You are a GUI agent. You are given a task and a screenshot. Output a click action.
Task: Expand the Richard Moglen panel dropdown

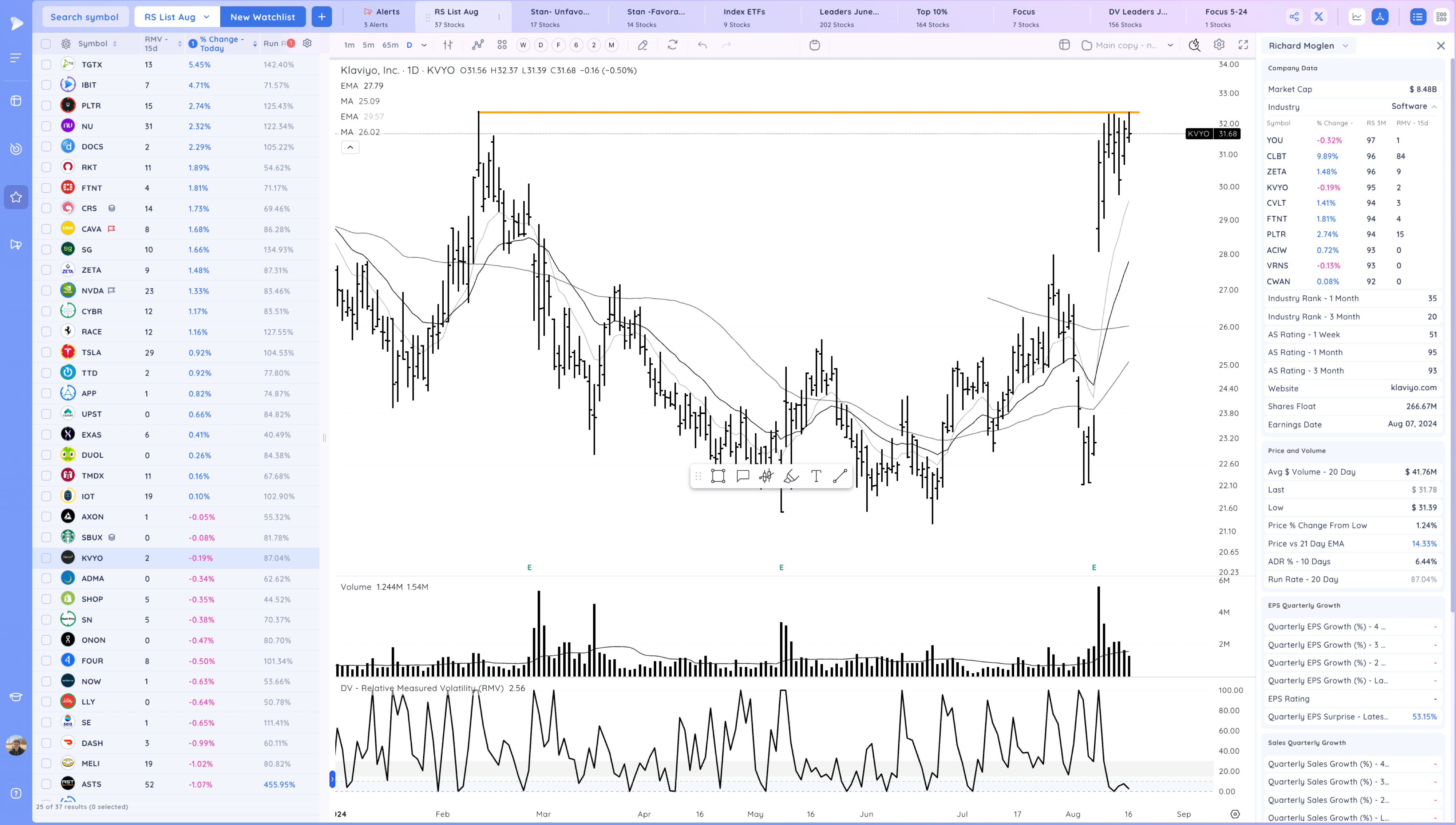pos(1346,46)
